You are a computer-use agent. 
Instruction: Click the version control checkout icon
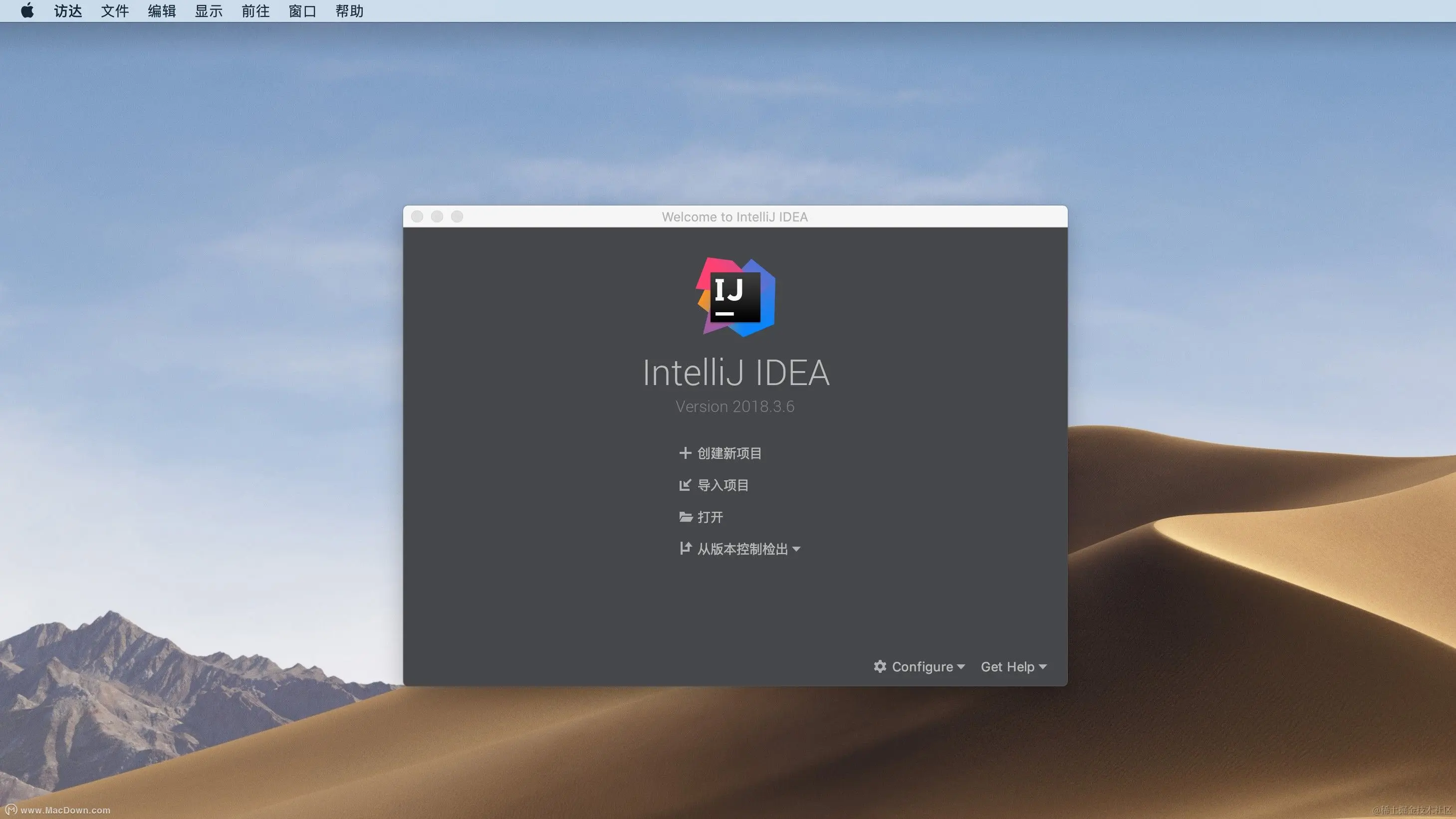(685, 549)
